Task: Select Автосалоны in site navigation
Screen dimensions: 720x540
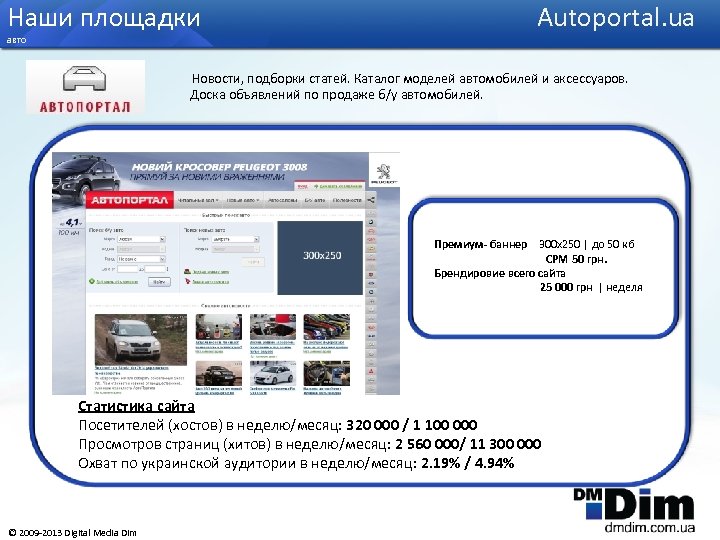Action: pyautogui.click(x=282, y=200)
